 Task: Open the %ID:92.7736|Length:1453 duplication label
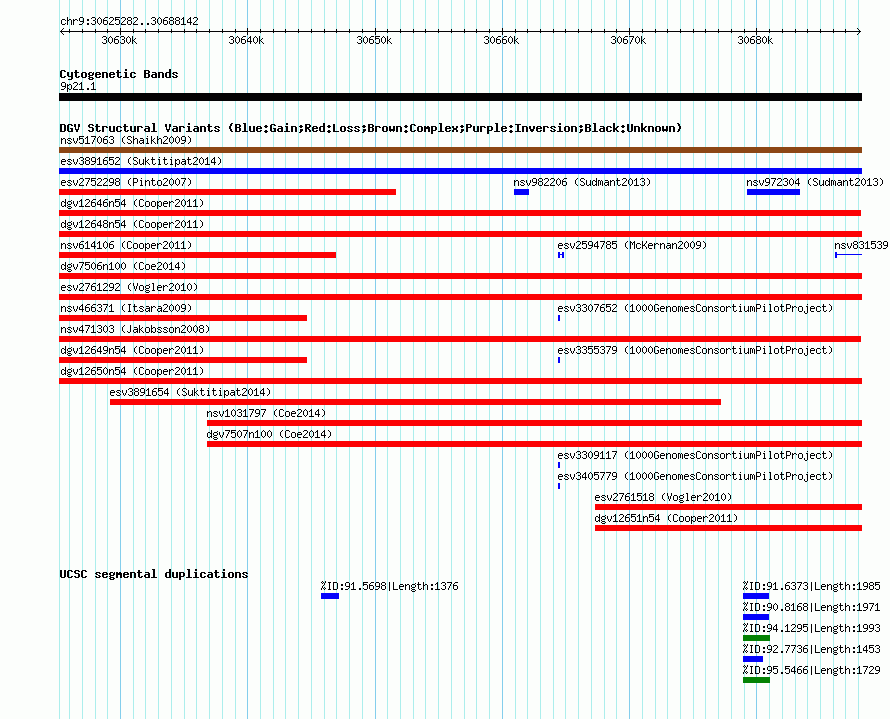tap(812, 649)
